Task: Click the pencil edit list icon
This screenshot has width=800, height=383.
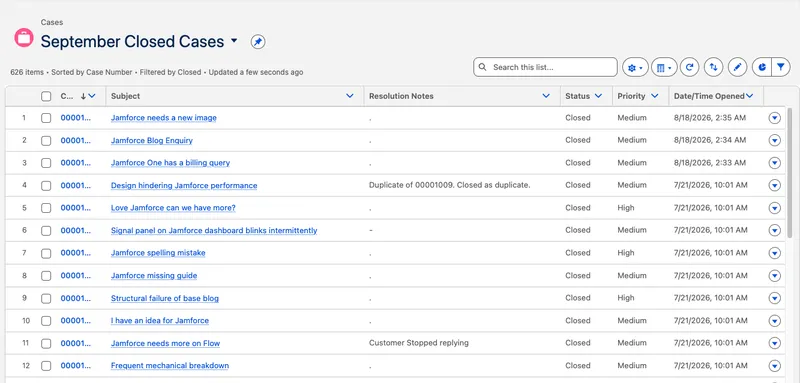Action: [x=737, y=67]
